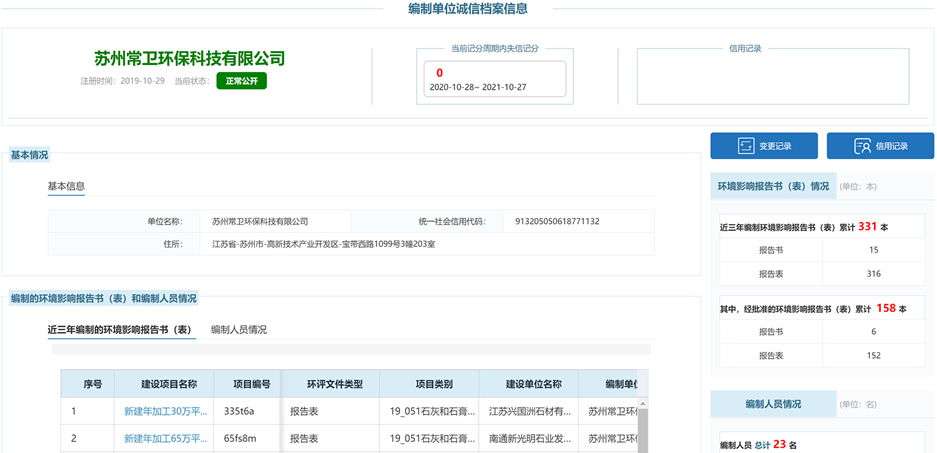Click 报告表 cell in row 2
The image size is (937, 453).
(x=330, y=439)
